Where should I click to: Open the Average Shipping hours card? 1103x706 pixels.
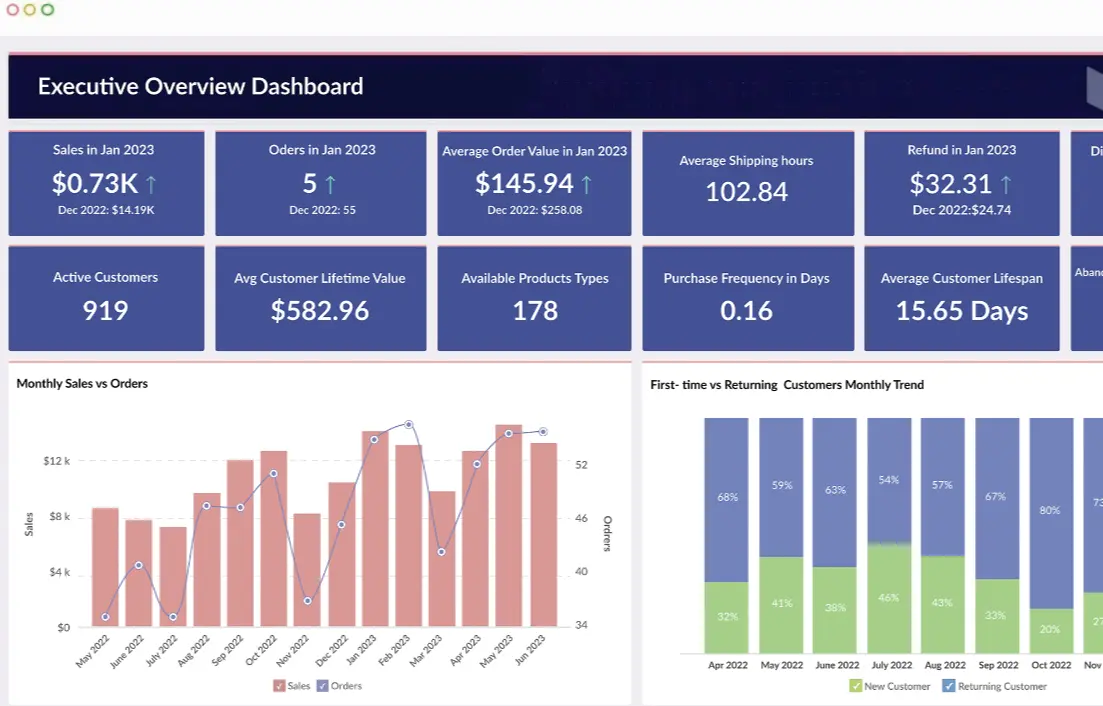748,183
